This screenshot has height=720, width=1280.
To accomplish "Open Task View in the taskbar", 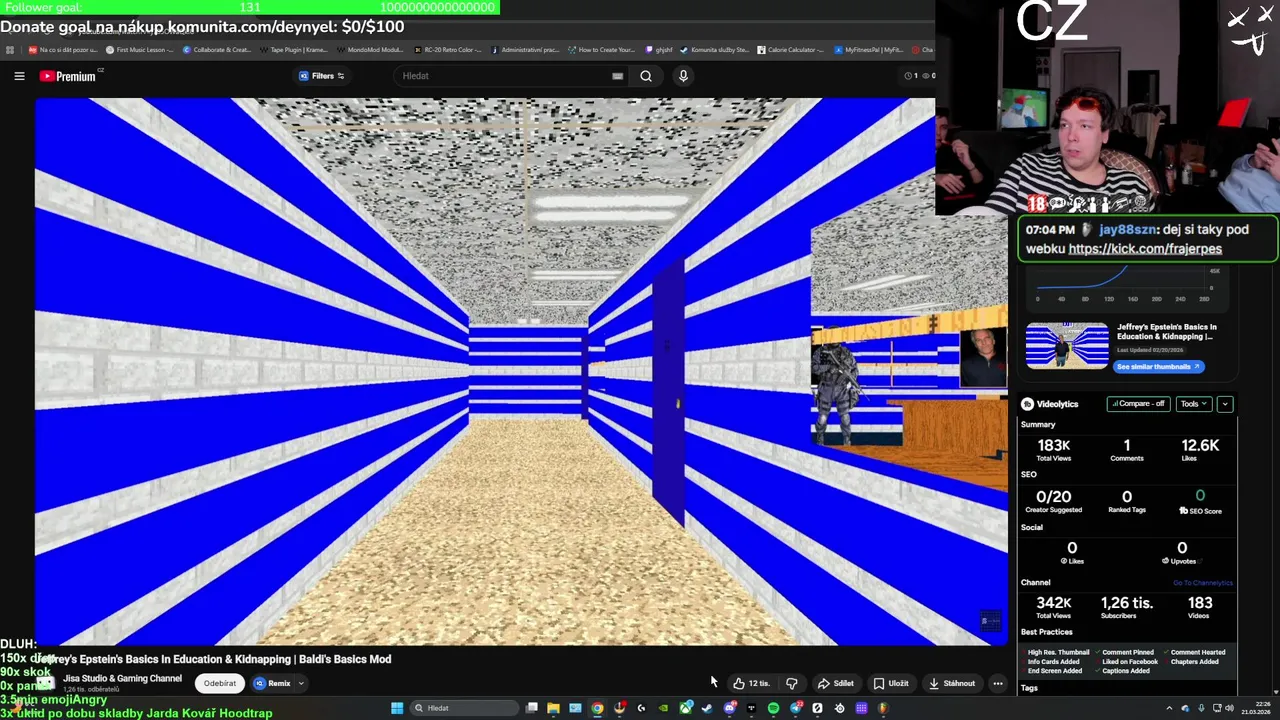I will coord(531,708).
